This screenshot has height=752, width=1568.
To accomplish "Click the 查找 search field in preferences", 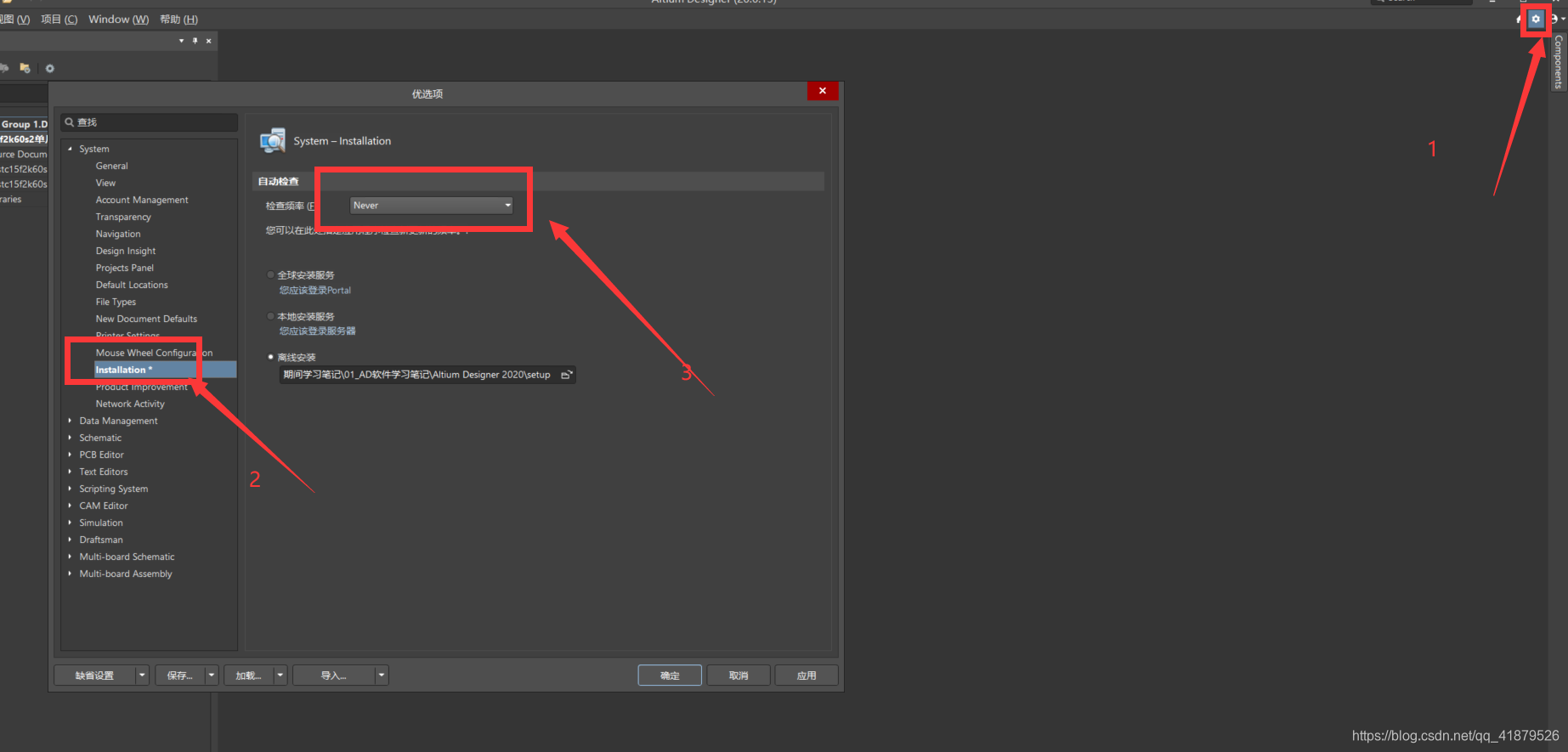I will pyautogui.click(x=149, y=122).
